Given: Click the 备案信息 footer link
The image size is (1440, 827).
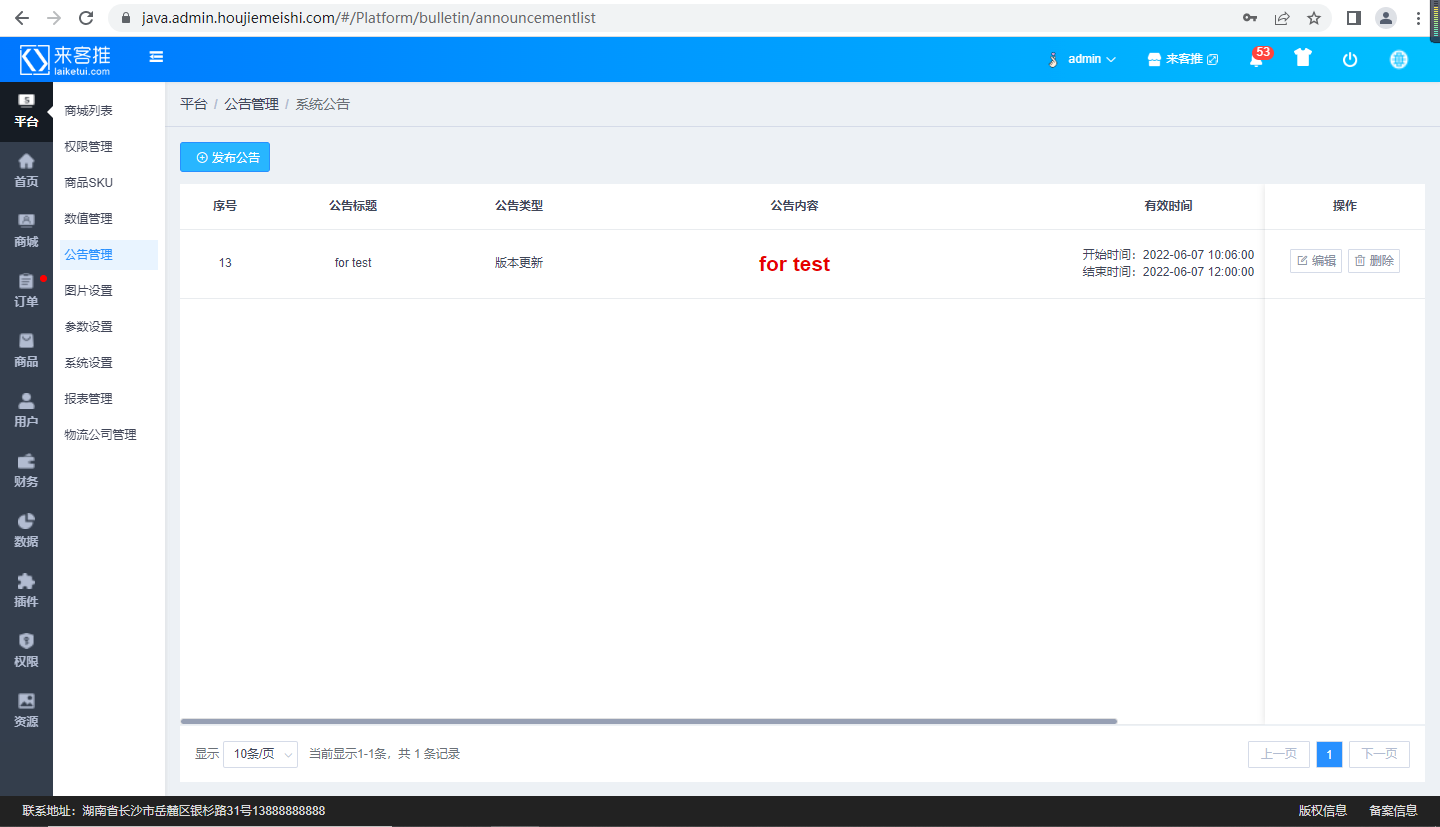Looking at the screenshot, I should coord(1393,811).
